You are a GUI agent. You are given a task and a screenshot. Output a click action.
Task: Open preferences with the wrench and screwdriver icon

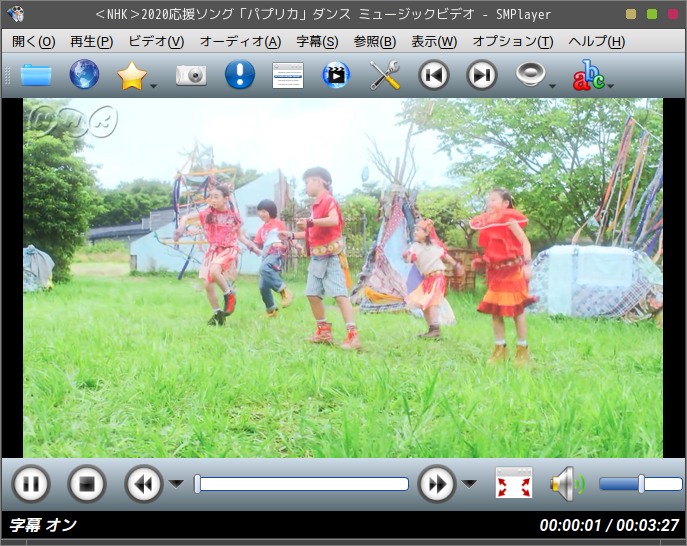coord(385,75)
